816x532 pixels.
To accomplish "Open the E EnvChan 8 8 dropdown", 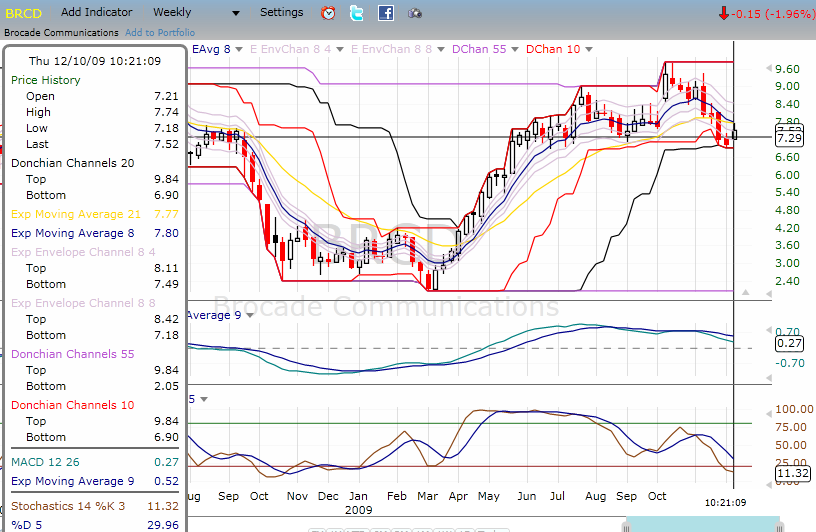I will pos(441,49).
